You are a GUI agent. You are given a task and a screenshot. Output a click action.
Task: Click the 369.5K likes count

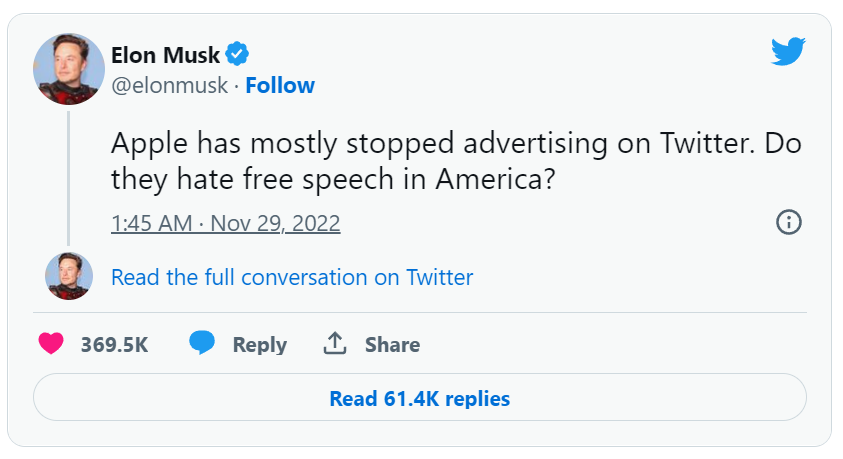(114, 345)
